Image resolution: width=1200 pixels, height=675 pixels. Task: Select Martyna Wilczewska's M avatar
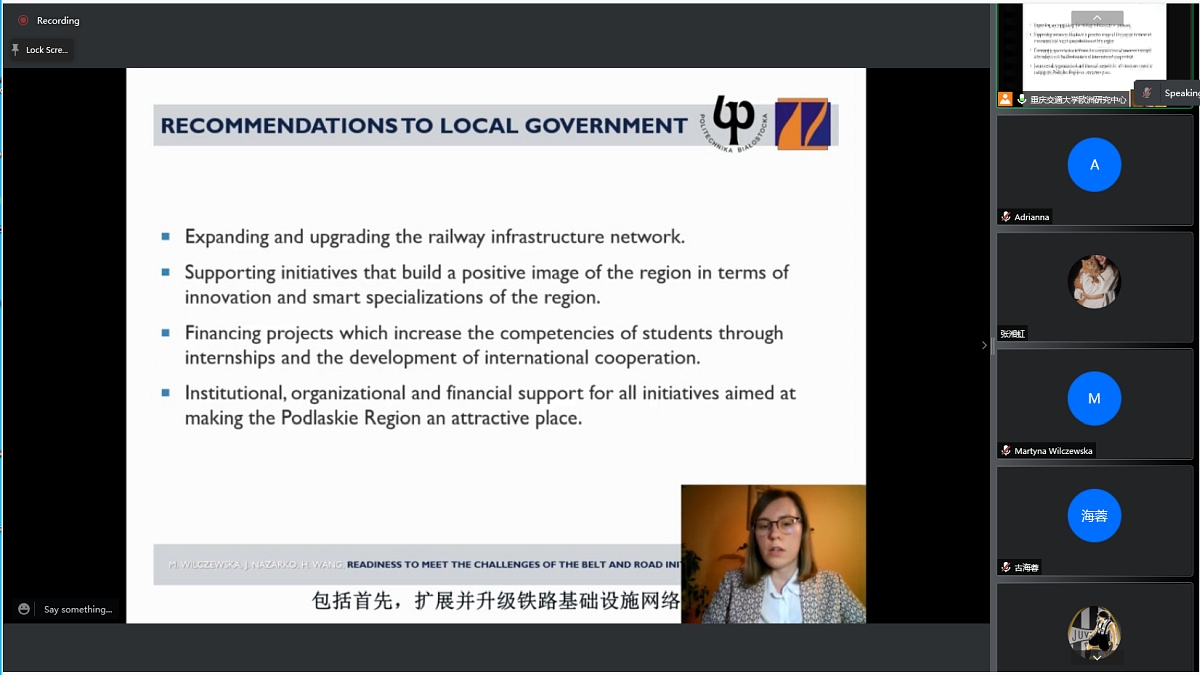[1094, 399]
